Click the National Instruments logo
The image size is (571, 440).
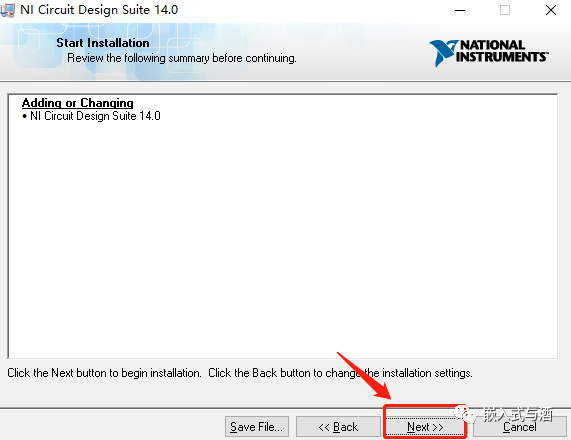pyautogui.click(x=489, y=53)
